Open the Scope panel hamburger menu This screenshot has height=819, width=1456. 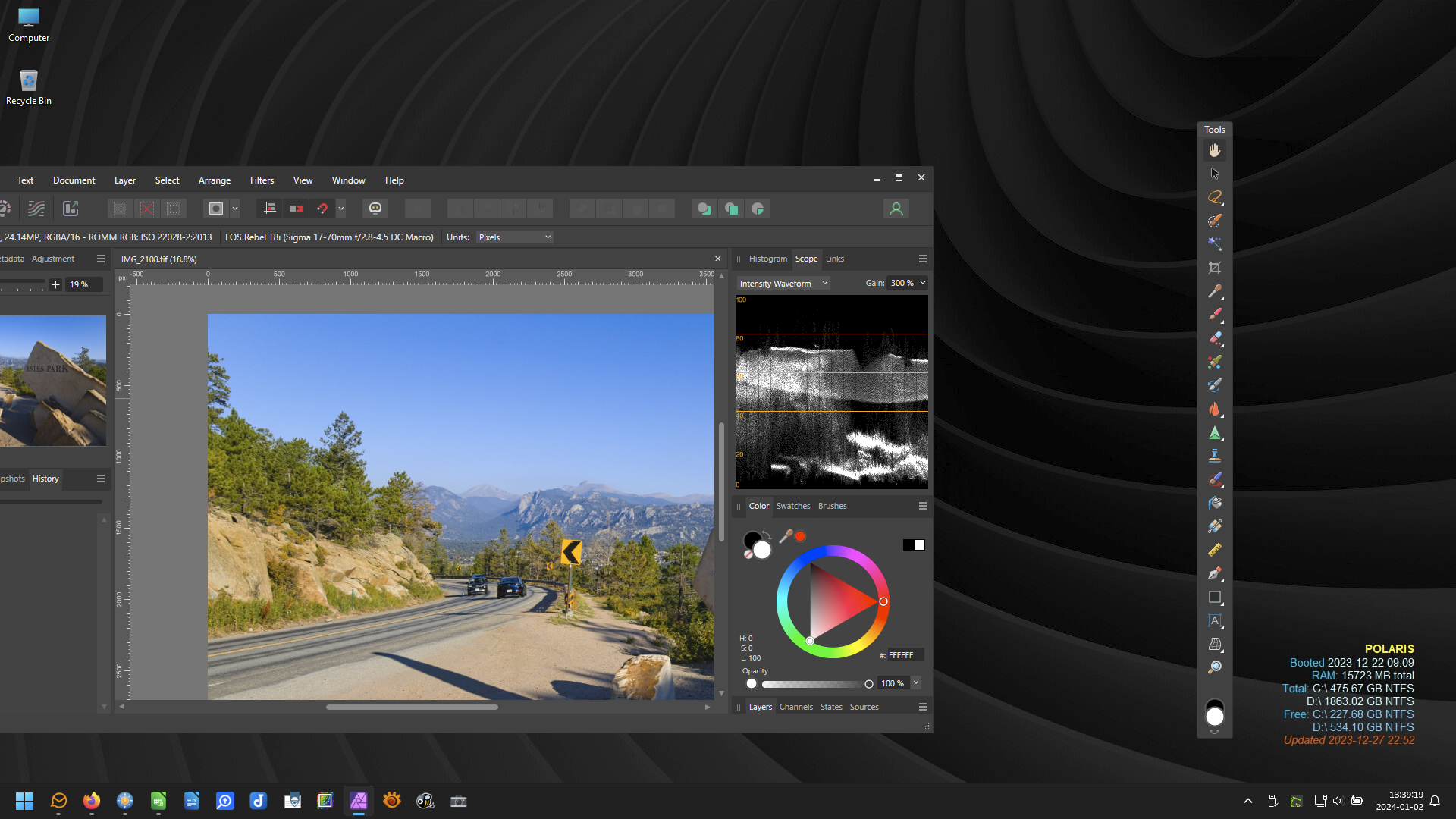[923, 259]
